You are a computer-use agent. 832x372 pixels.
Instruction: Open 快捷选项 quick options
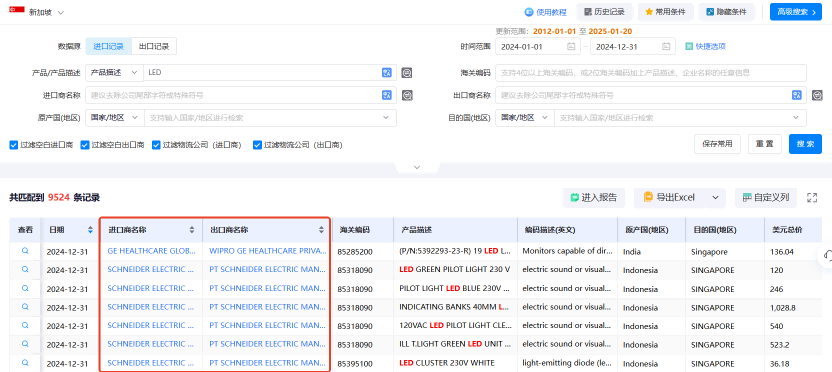[x=705, y=47]
